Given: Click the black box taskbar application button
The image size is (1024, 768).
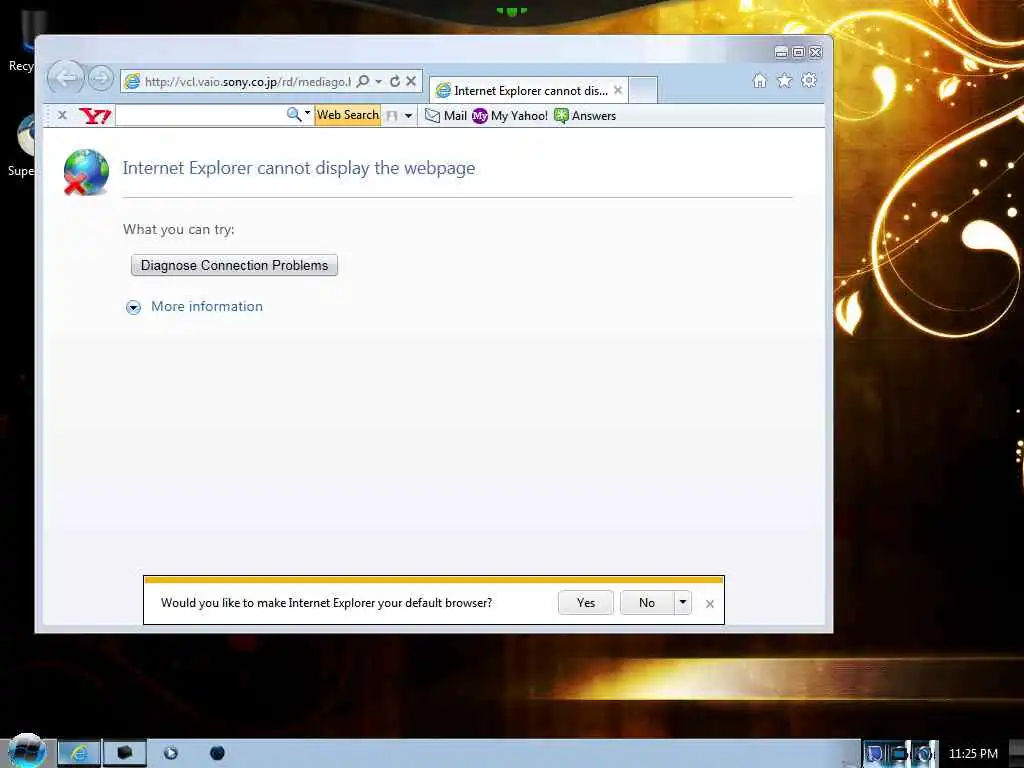Looking at the screenshot, I should coord(125,753).
